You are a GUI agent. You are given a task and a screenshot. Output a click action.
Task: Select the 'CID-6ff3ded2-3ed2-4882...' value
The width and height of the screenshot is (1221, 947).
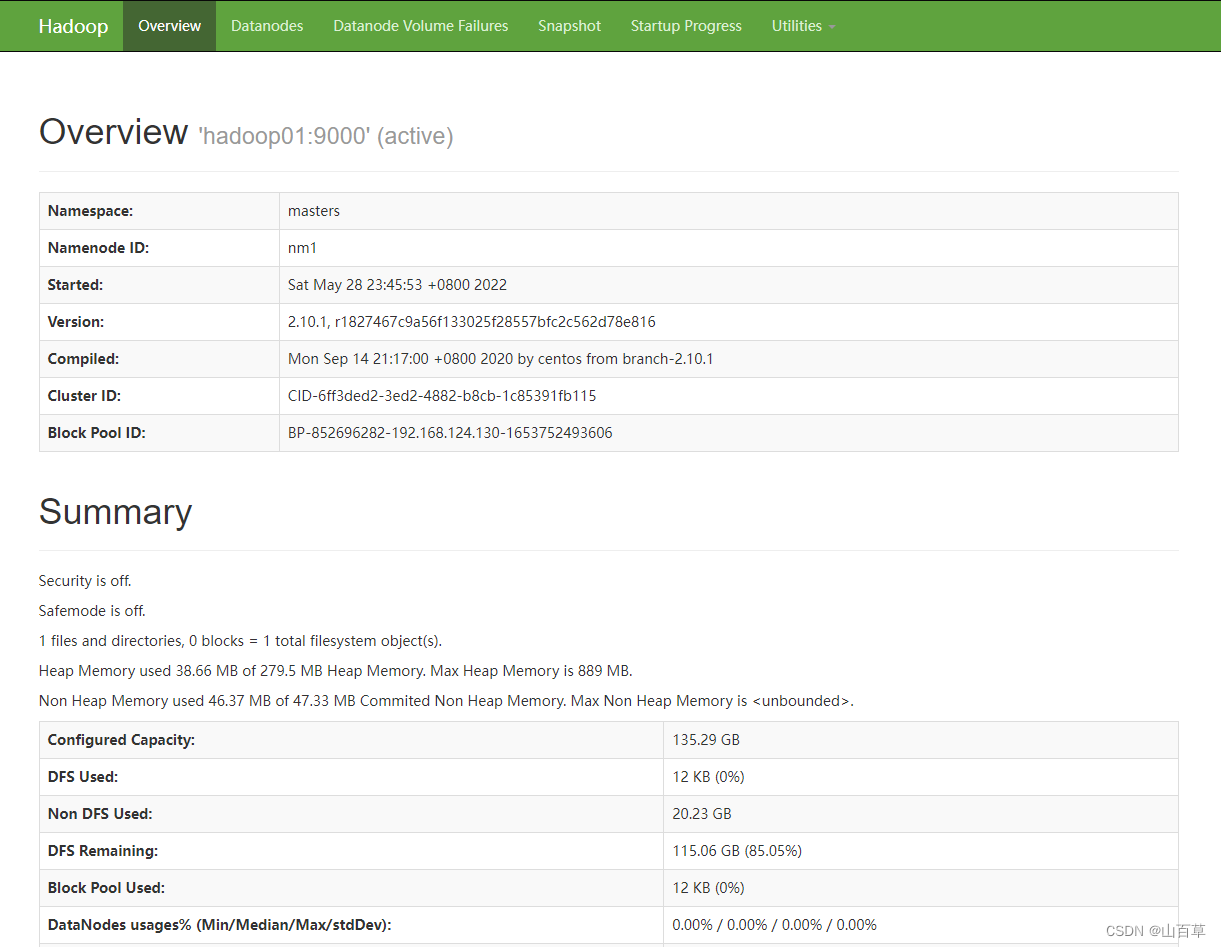click(442, 396)
